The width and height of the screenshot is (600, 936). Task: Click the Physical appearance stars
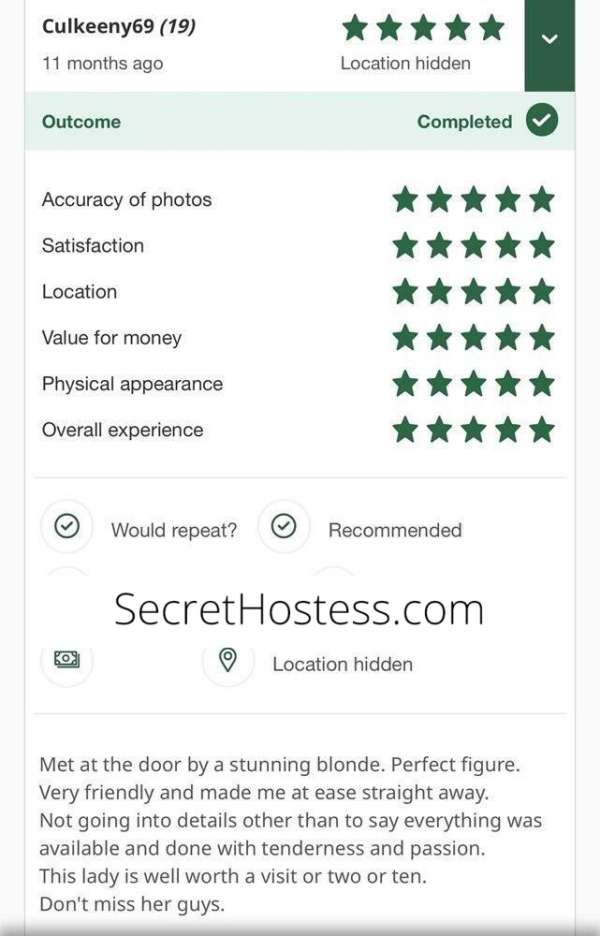point(473,383)
